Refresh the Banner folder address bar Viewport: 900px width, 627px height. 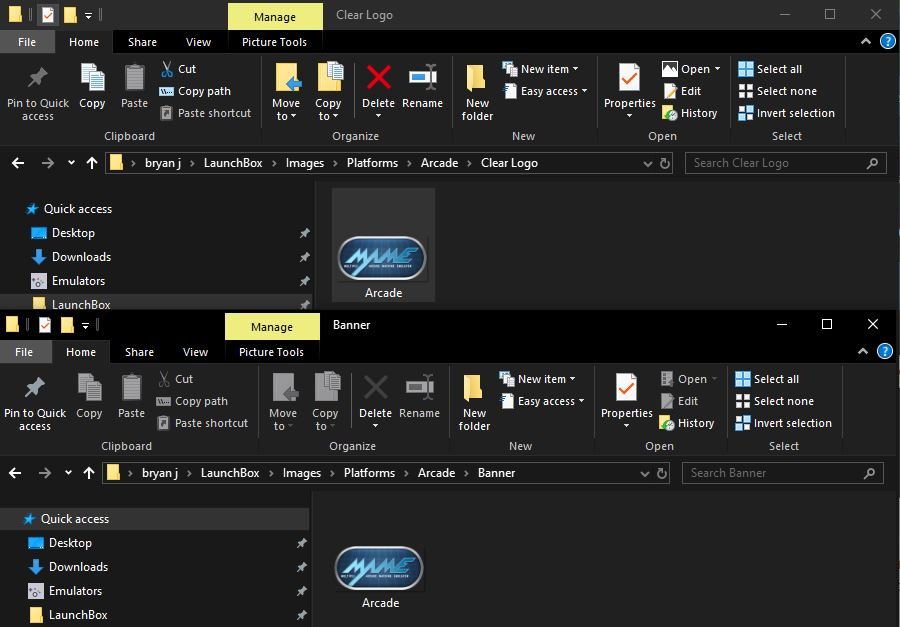tap(662, 473)
